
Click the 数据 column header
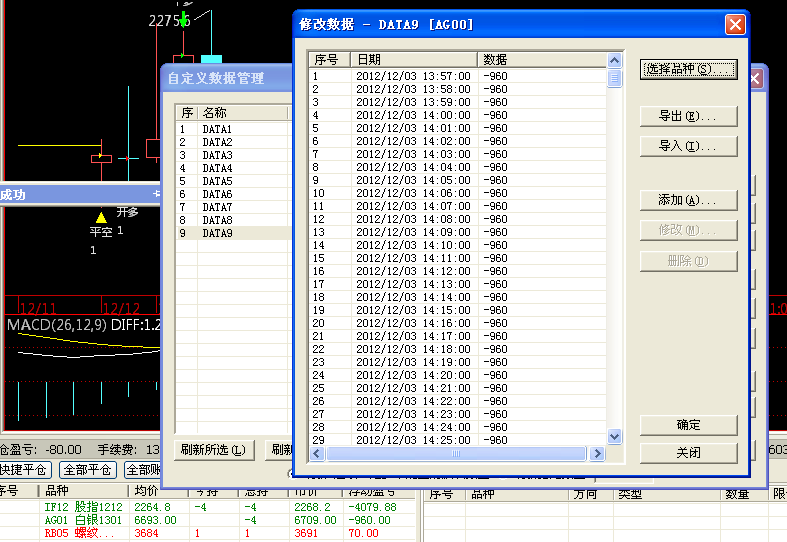542,60
